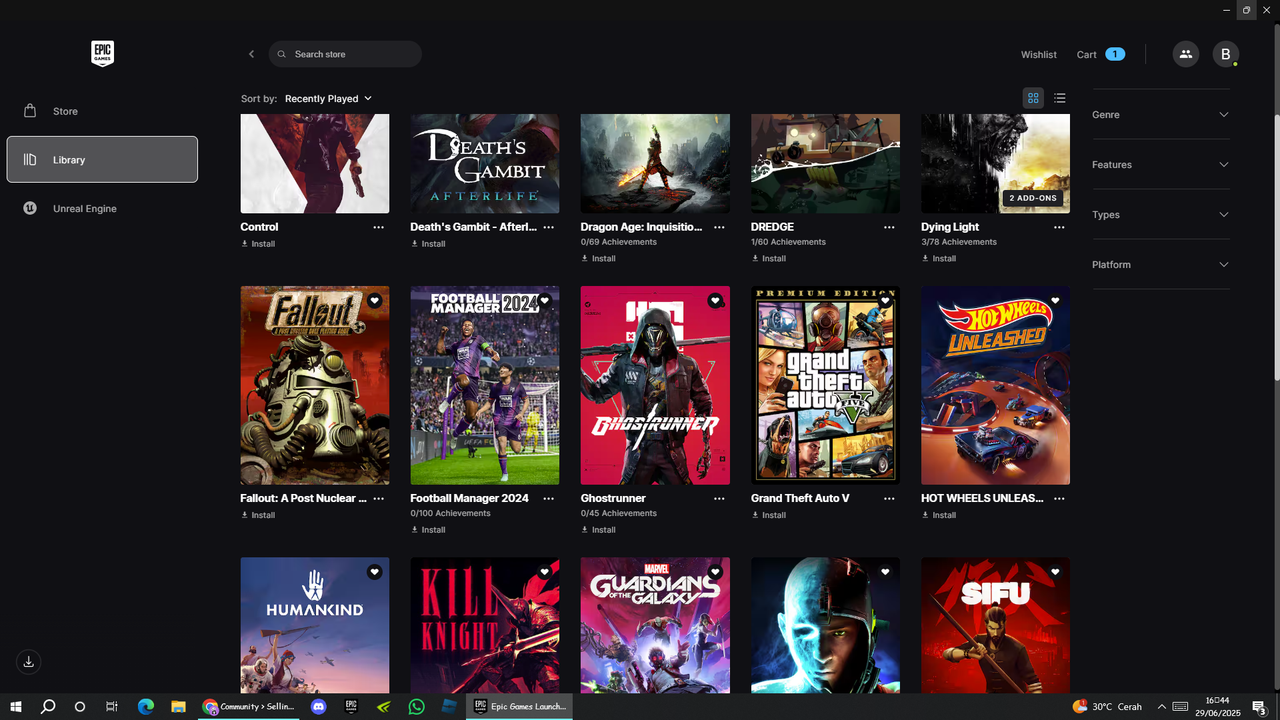
Task: Open Dying Light 2 ADD-ONS badge
Action: (x=1033, y=198)
